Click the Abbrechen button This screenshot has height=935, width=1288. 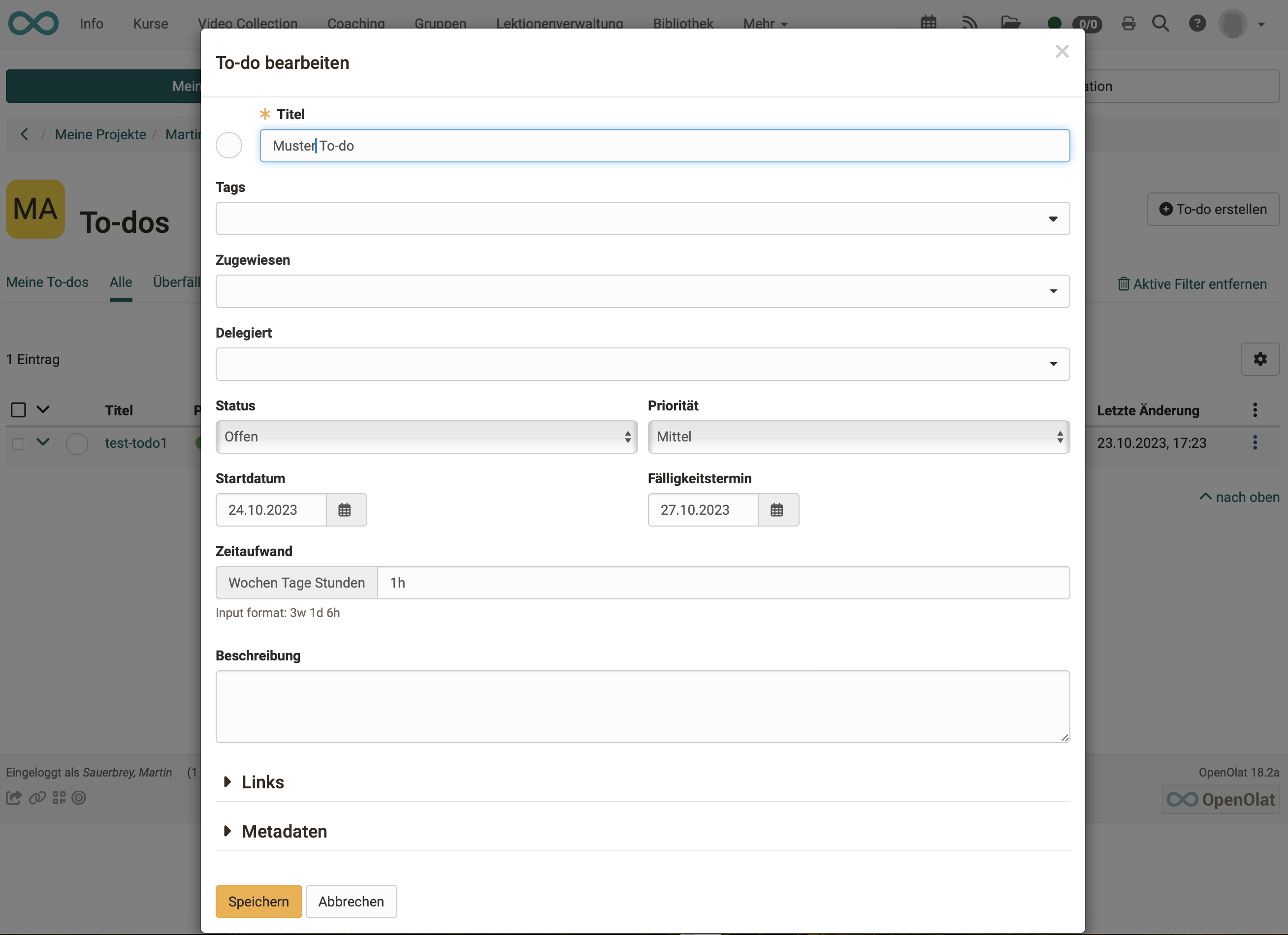pos(351,902)
